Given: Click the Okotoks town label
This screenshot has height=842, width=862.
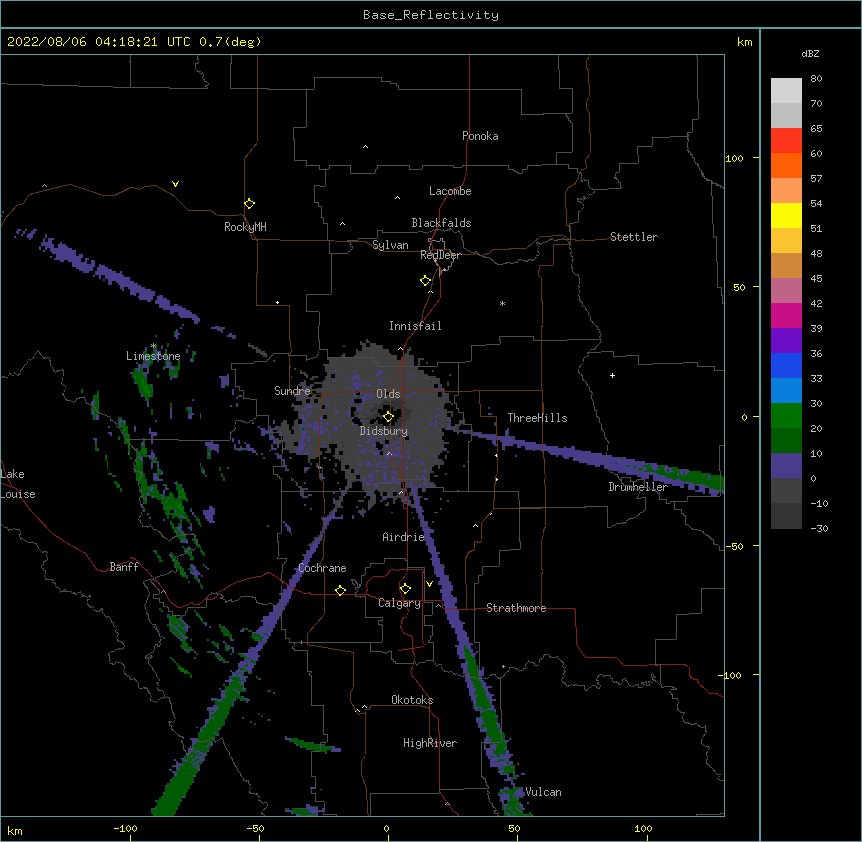Looking at the screenshot, I should click(x=412, y=700).
